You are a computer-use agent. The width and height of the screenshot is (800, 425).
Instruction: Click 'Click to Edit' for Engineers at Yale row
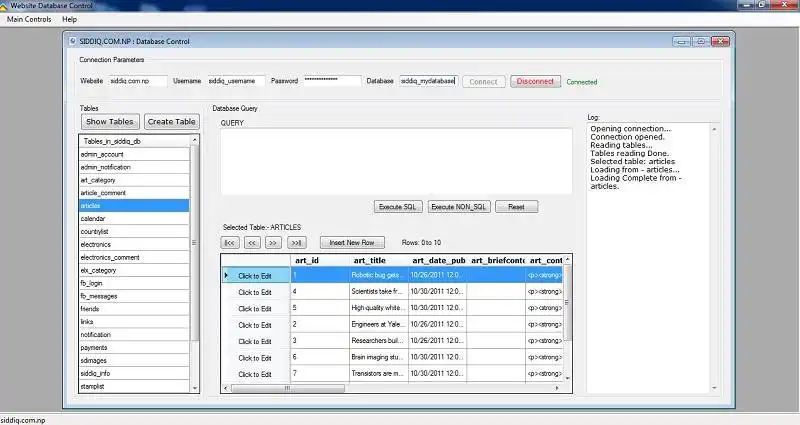point(255,325)
